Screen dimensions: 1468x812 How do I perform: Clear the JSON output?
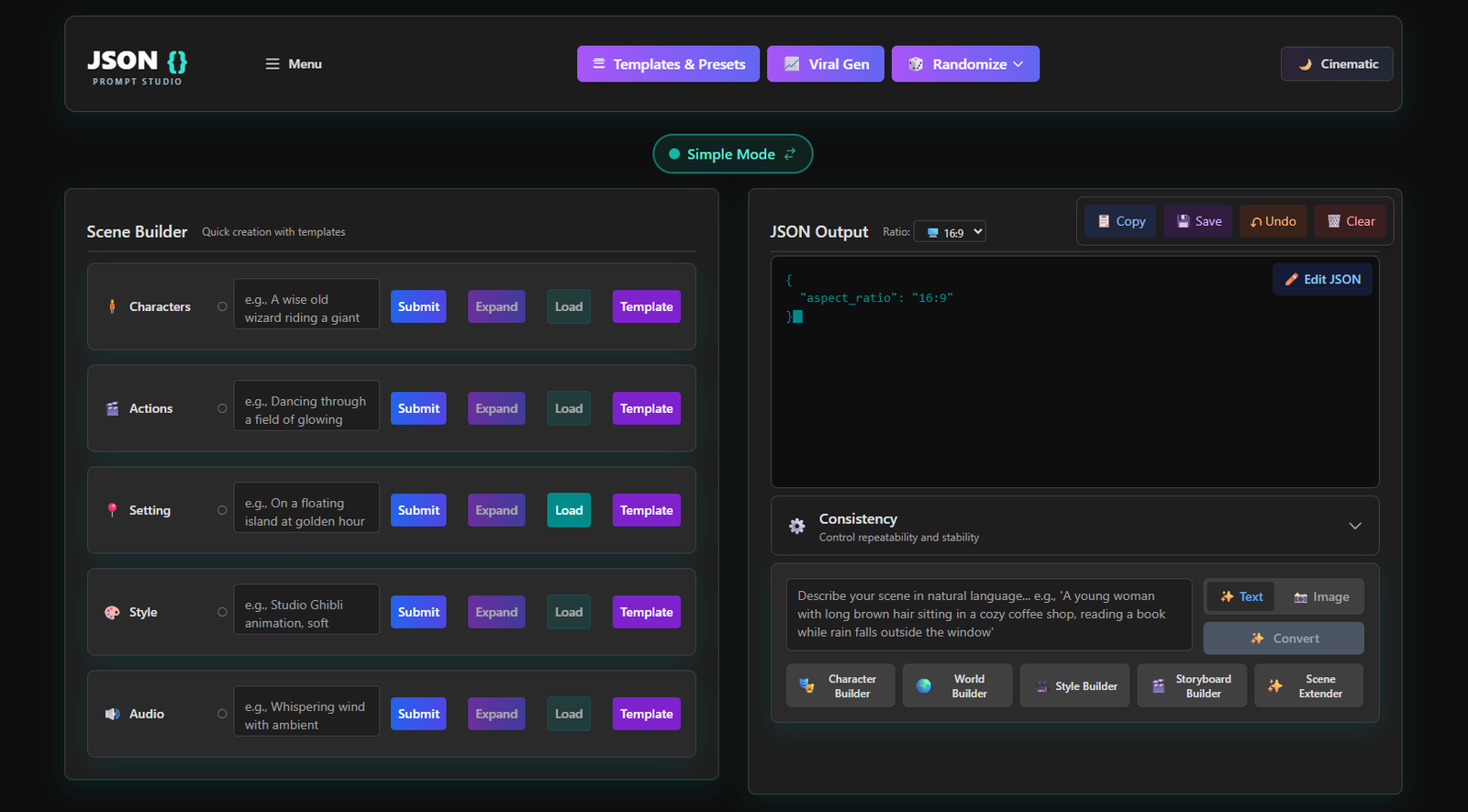(x=1351, y=221)
